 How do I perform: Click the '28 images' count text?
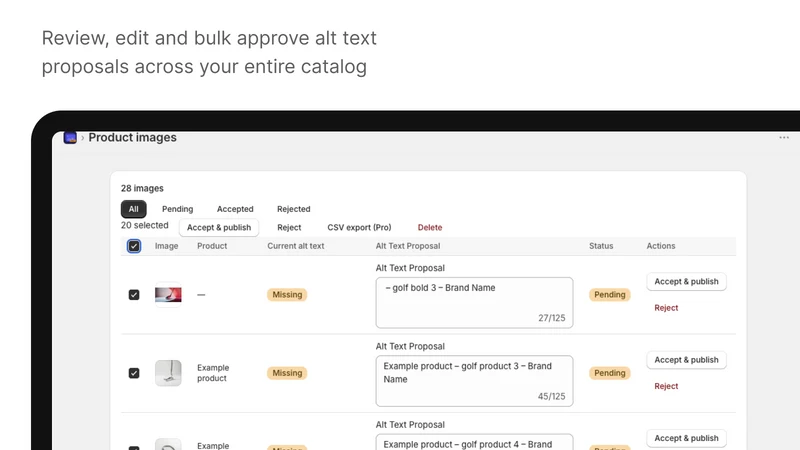tap(142, 188)
